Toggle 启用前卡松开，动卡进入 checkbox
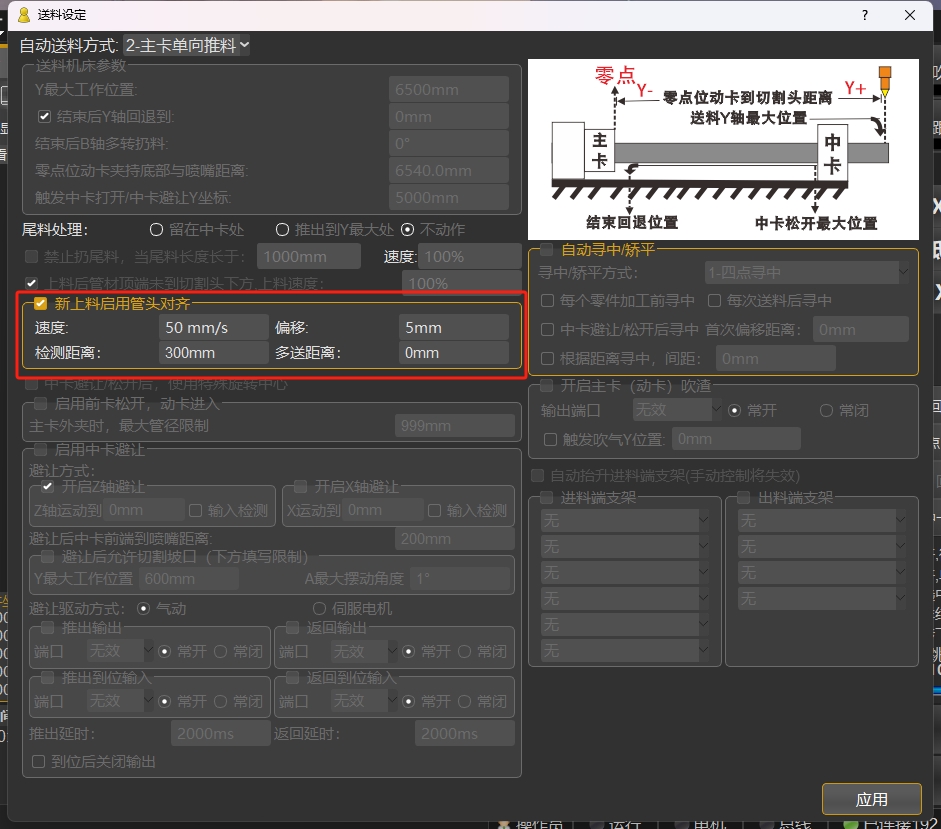Screen dimensions: 941x829 (41, 403)
